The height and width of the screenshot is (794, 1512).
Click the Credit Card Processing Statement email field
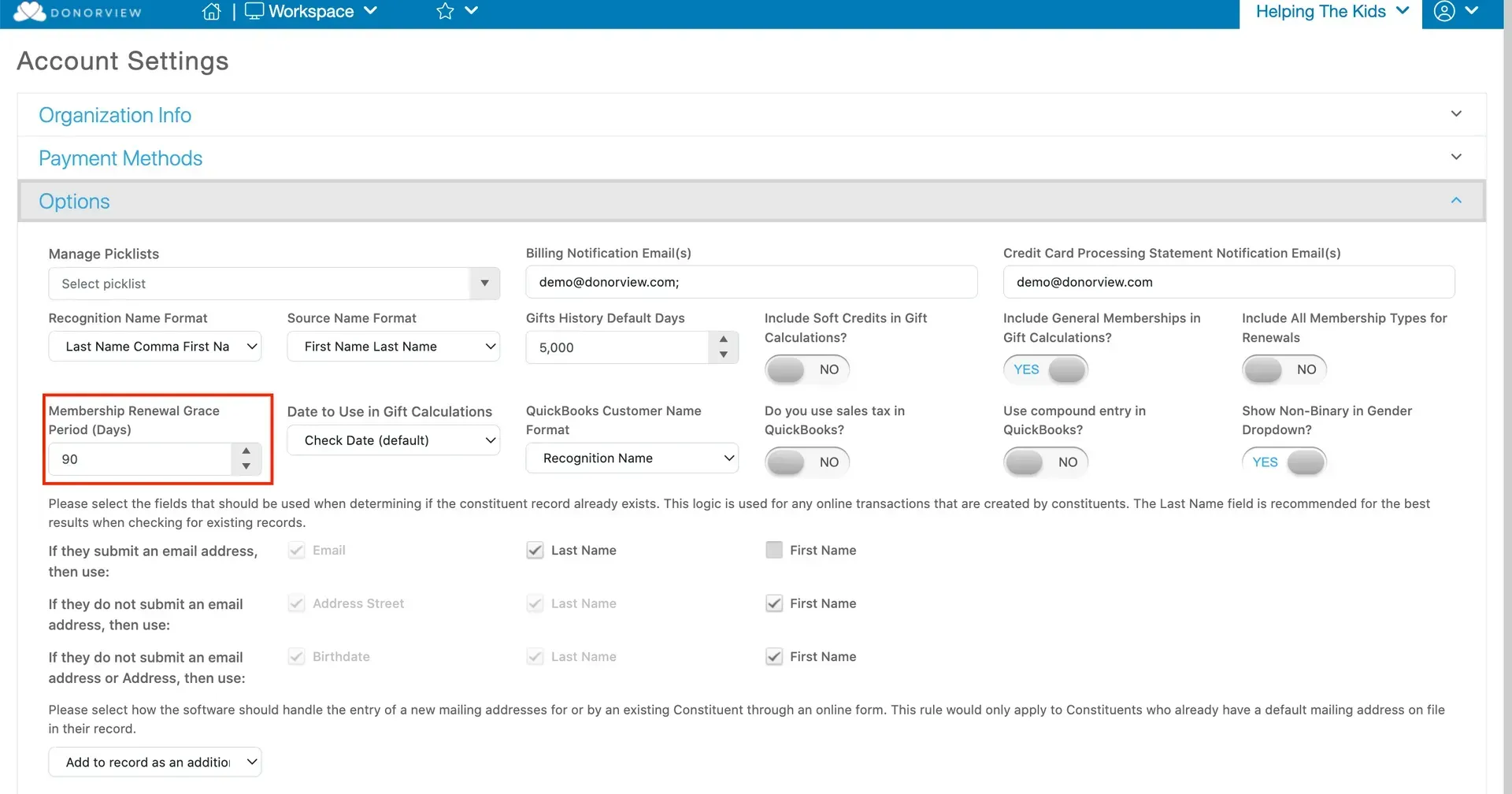tap(1228, 282)
